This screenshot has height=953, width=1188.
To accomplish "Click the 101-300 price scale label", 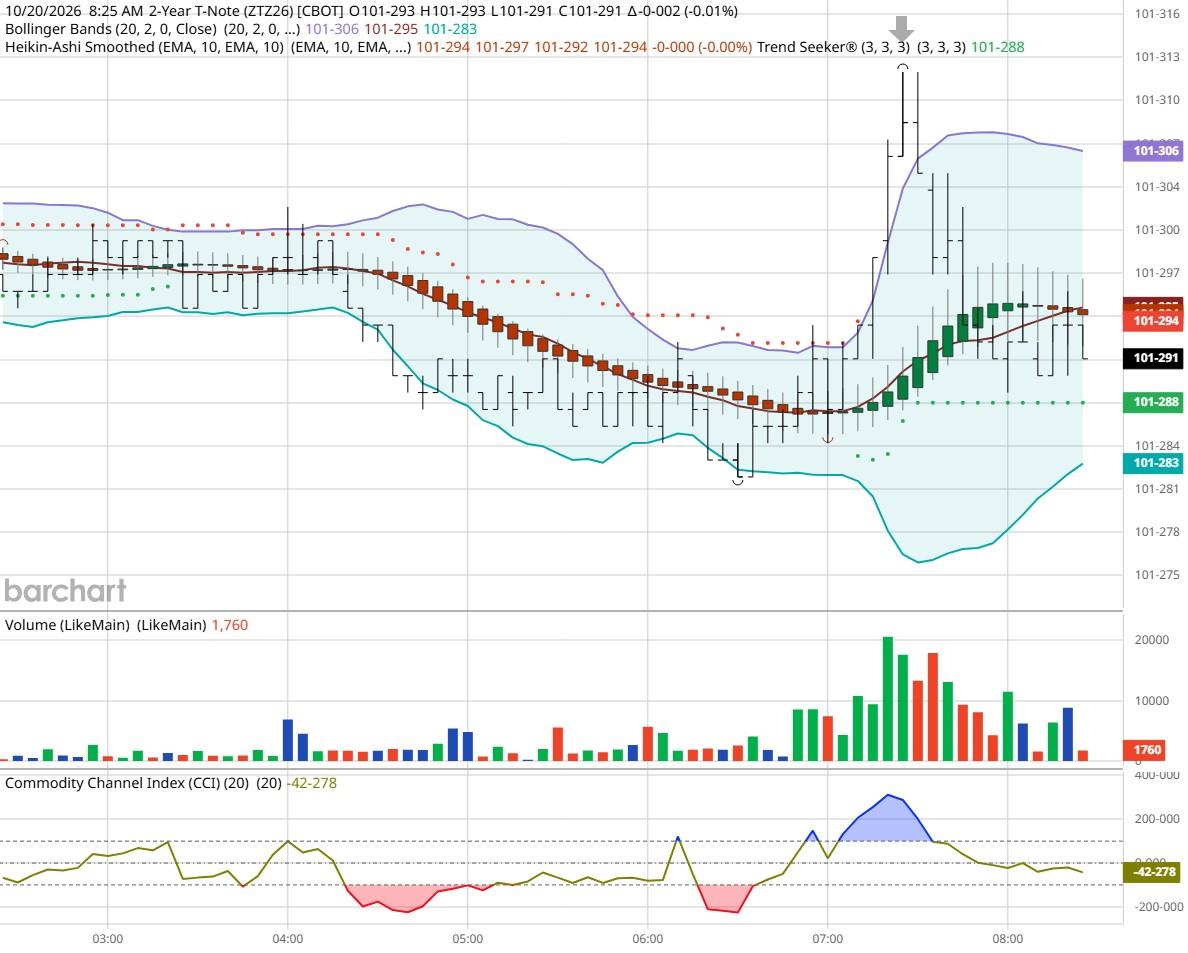I will (1157, 230).
